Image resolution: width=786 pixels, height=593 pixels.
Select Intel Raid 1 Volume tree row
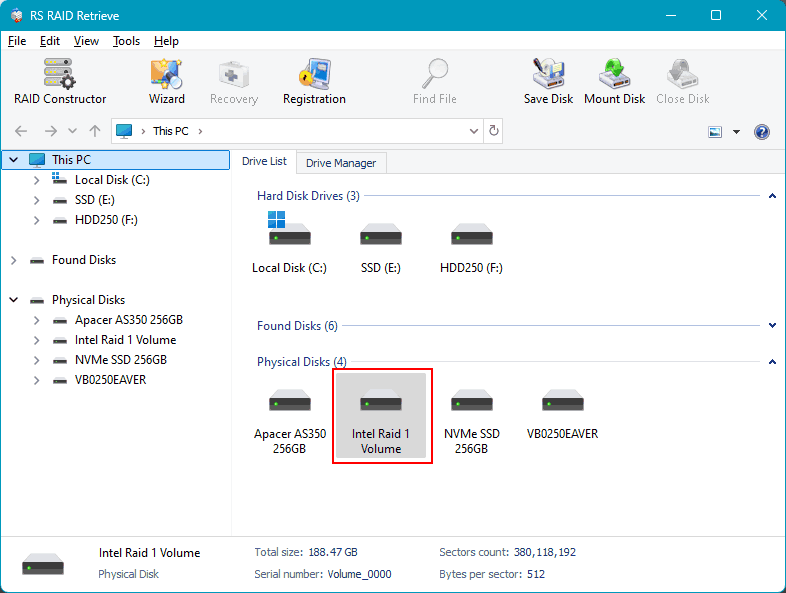click(x=125, y=340)
